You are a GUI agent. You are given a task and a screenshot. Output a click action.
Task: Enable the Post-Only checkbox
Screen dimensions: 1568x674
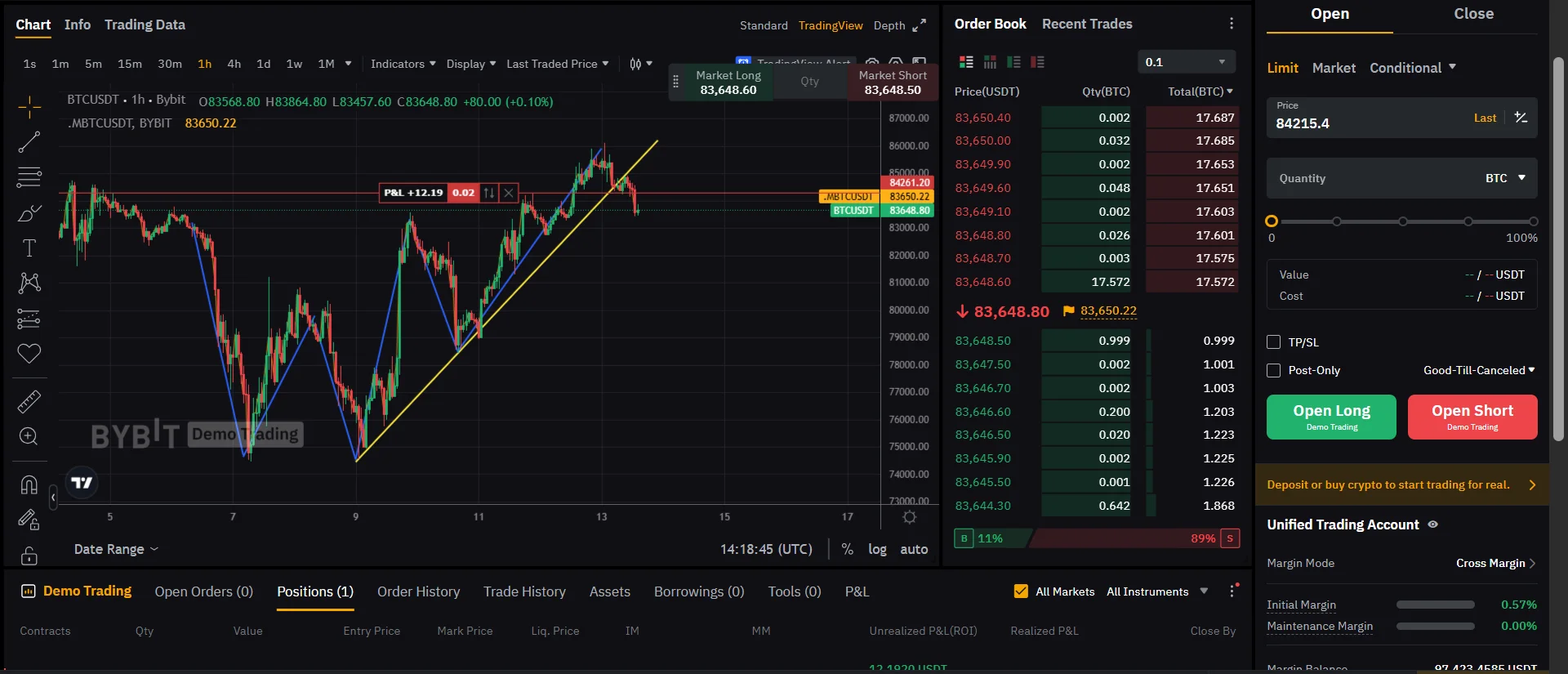tap(1273, 370)
